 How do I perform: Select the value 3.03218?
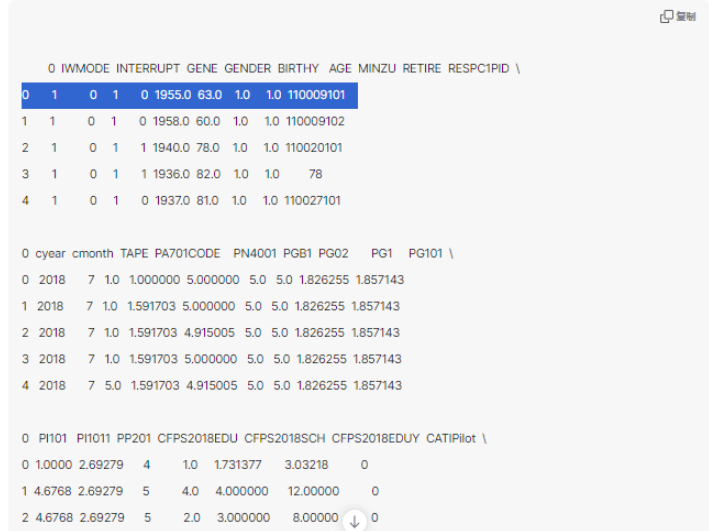click(x=306, y=465)
